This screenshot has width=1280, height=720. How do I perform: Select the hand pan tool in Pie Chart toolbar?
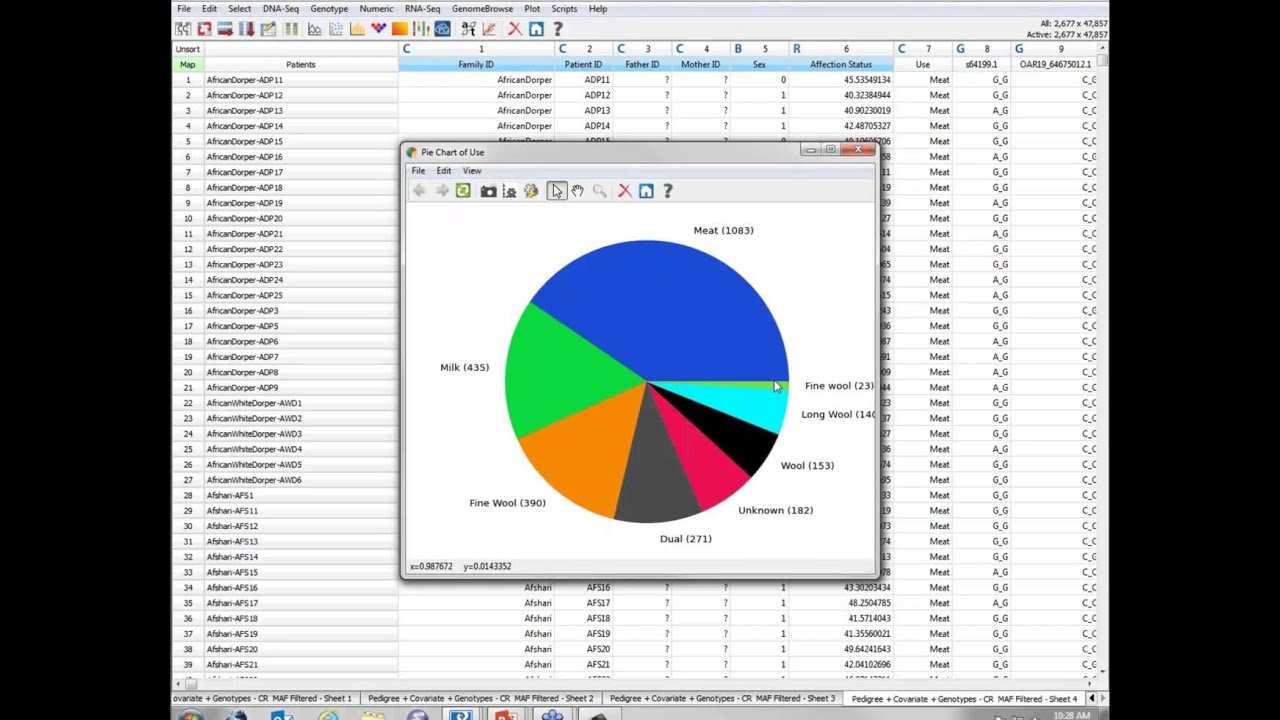coord(577,191)
